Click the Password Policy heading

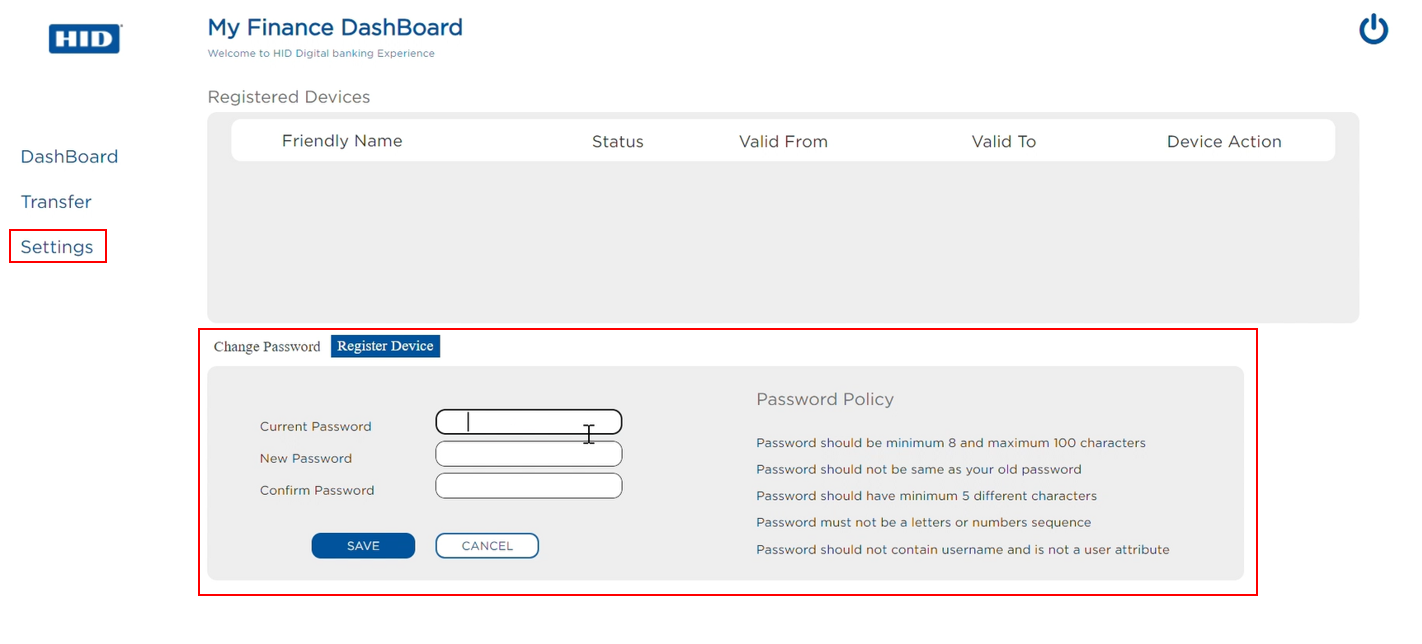click(825, 400)
